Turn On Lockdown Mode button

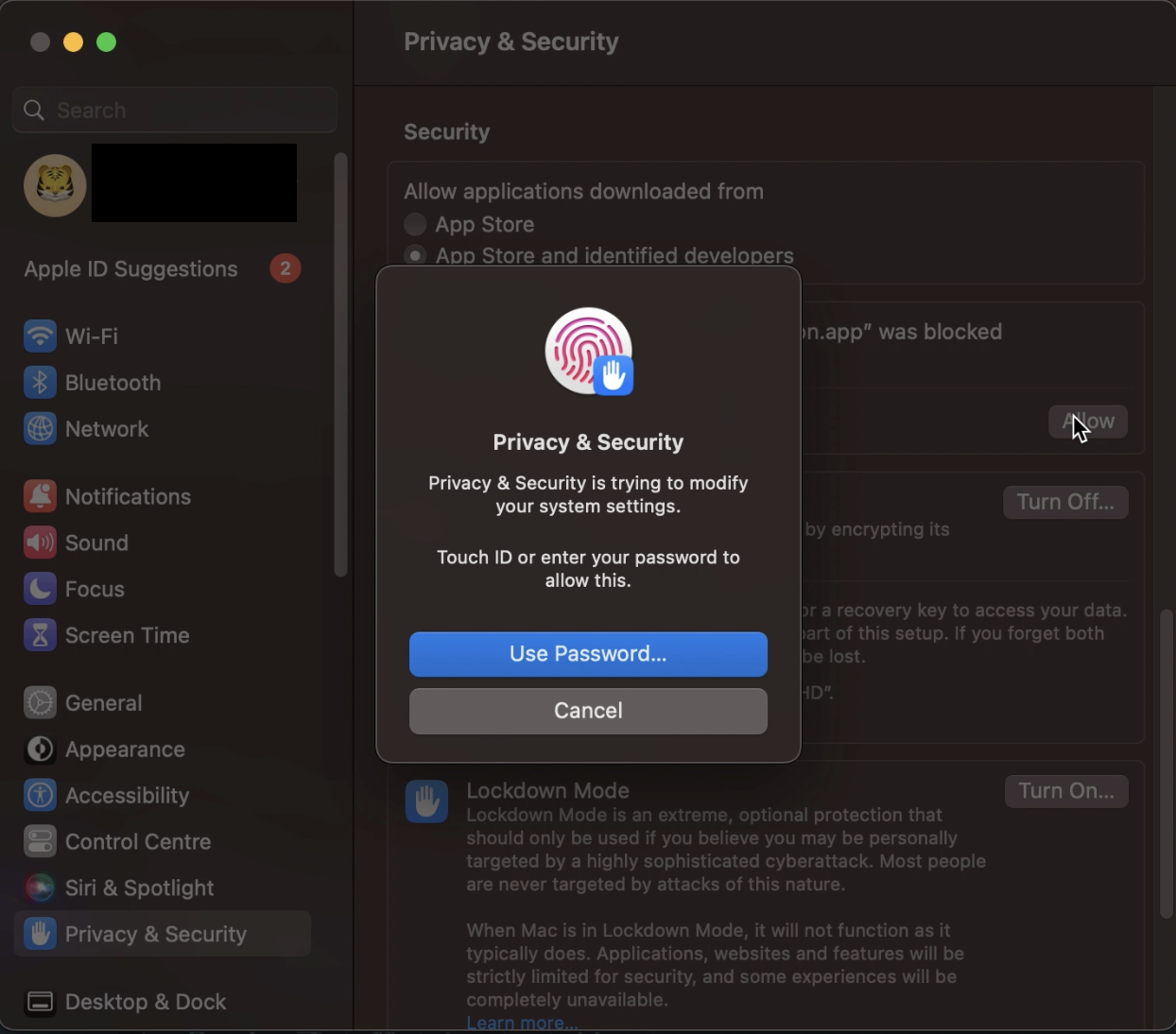1066,791
